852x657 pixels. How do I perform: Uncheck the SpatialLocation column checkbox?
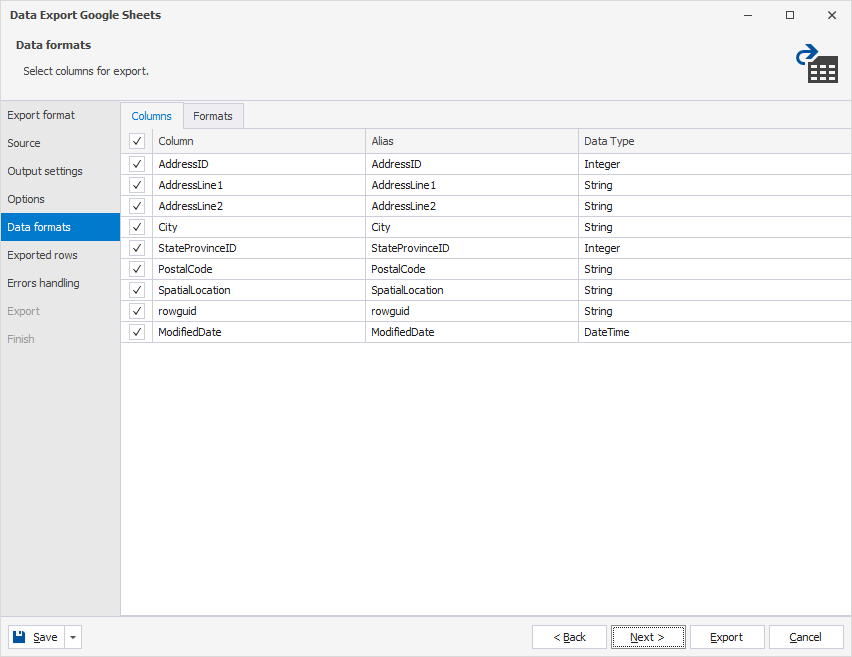137,290
